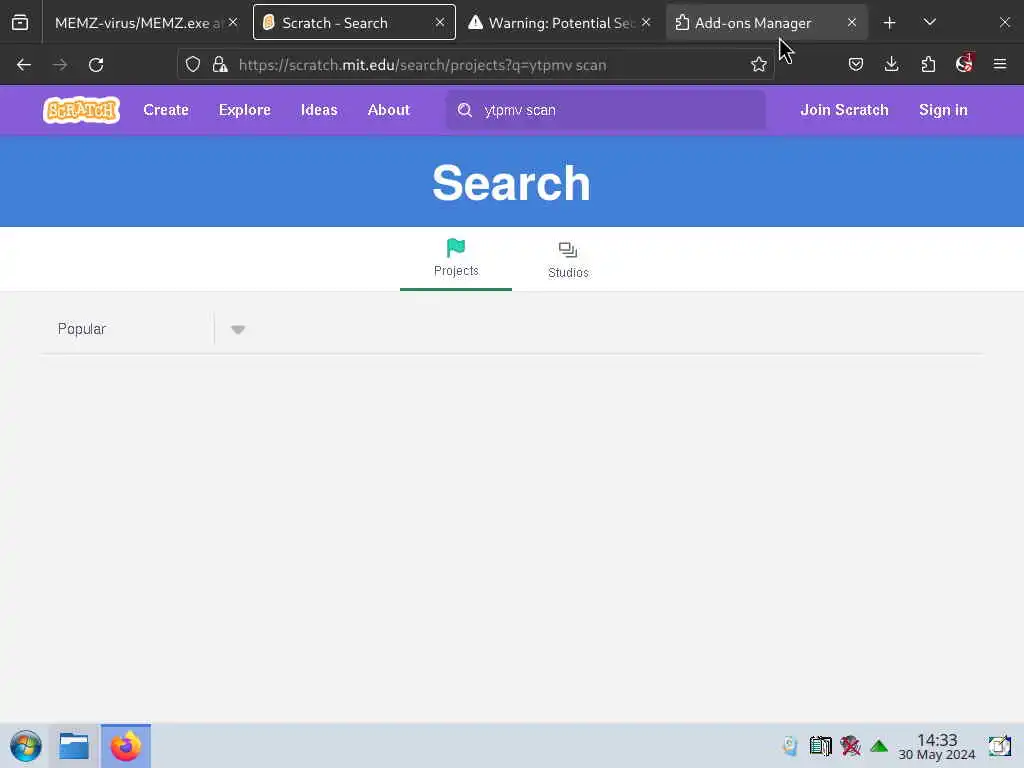The width and height of the screenshot is (1024, 768).
Task: Click Sign in
Action: click(943, 110)
